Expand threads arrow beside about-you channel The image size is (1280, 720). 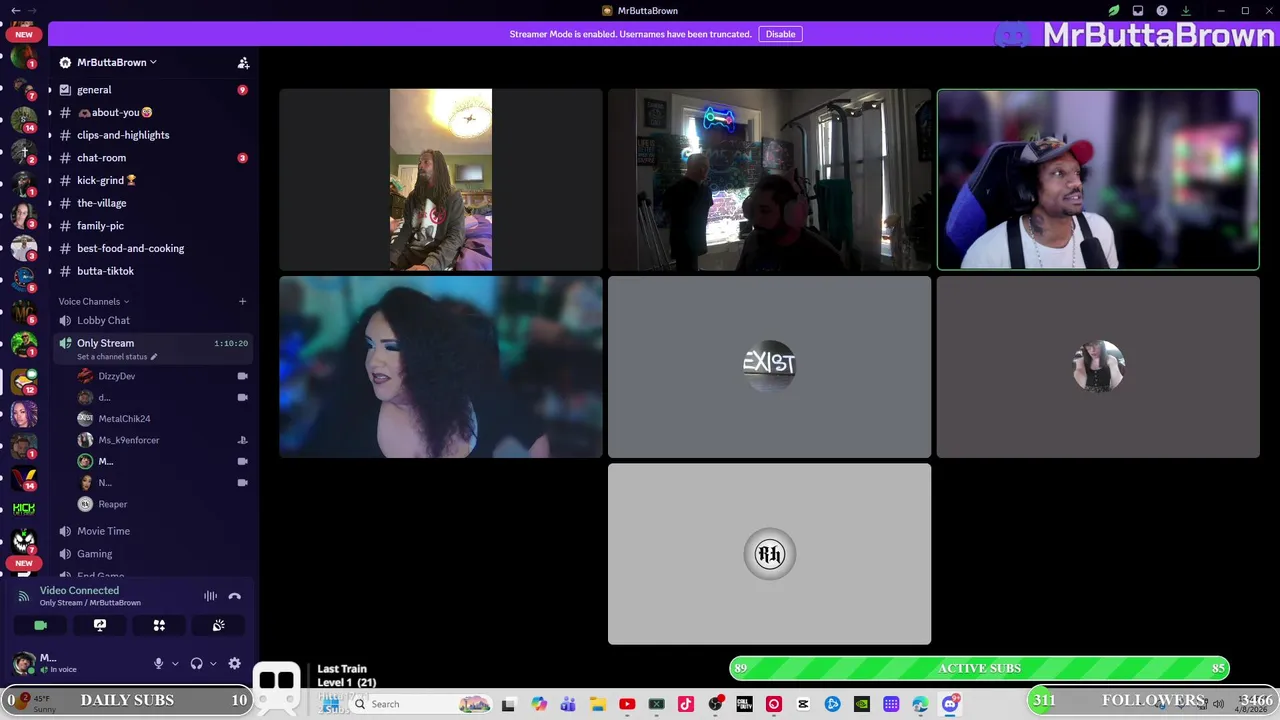tap(49, 112)
